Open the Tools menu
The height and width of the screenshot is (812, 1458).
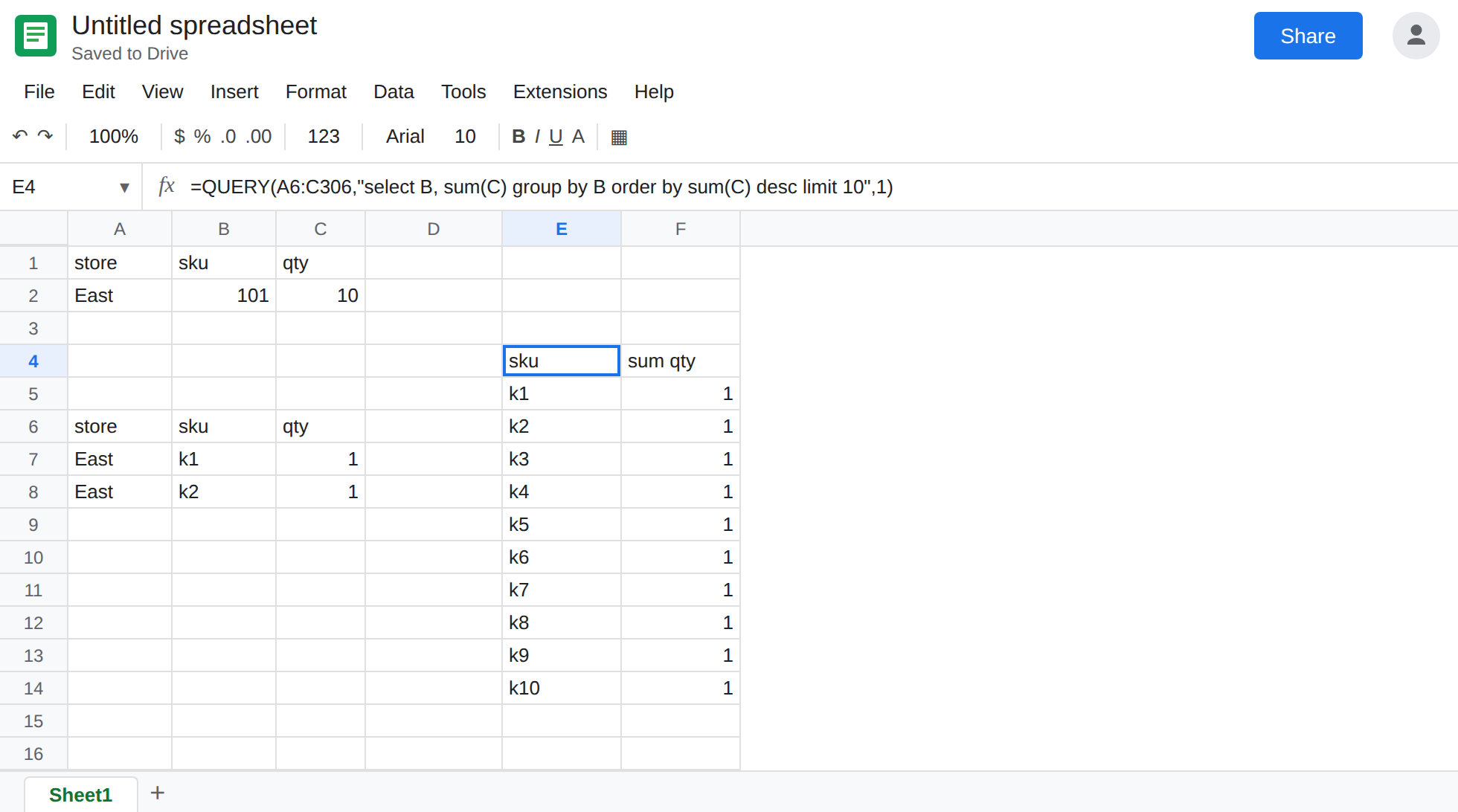coord(463,91)
